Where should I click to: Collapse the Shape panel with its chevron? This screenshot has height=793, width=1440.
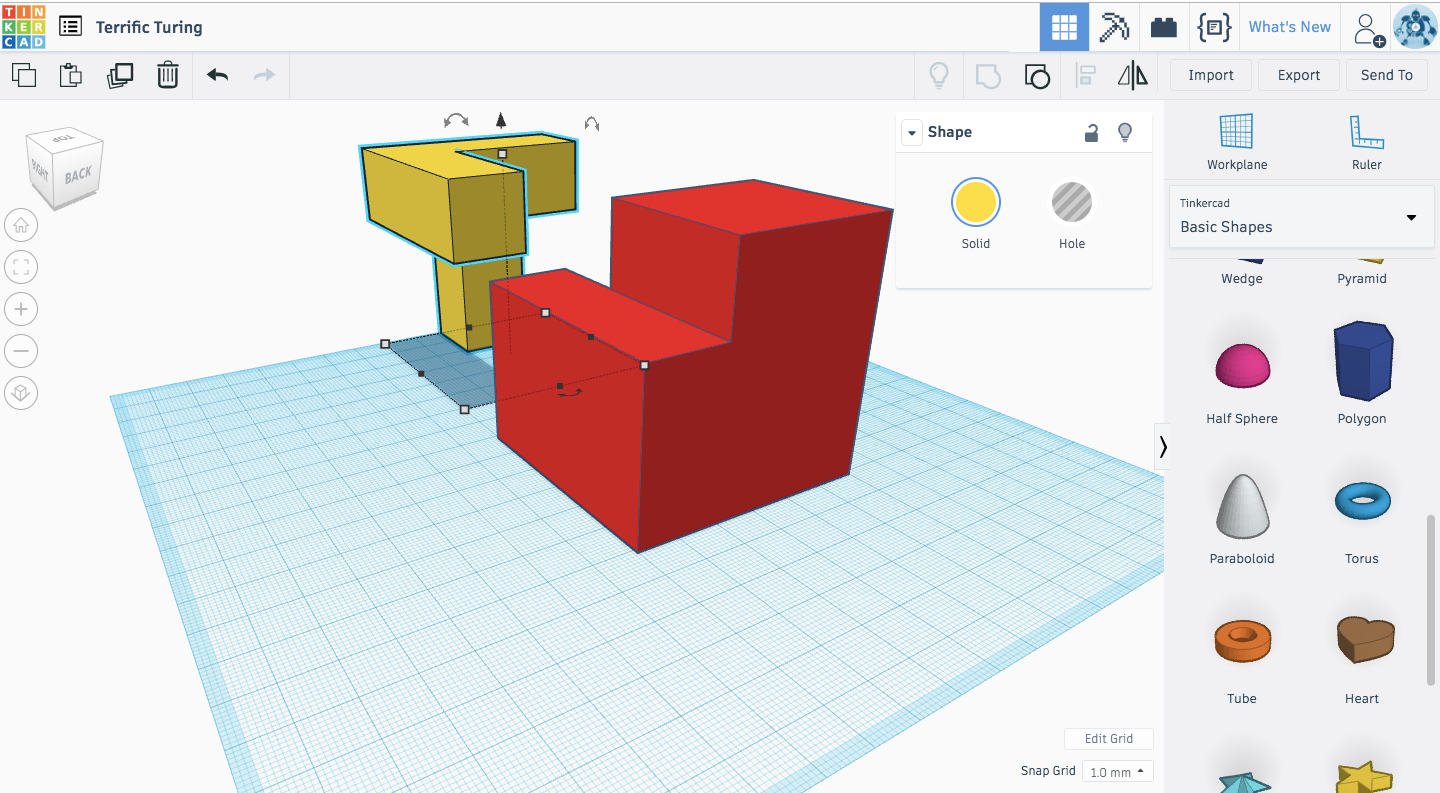pyautogui.click(x=911, y=131)
